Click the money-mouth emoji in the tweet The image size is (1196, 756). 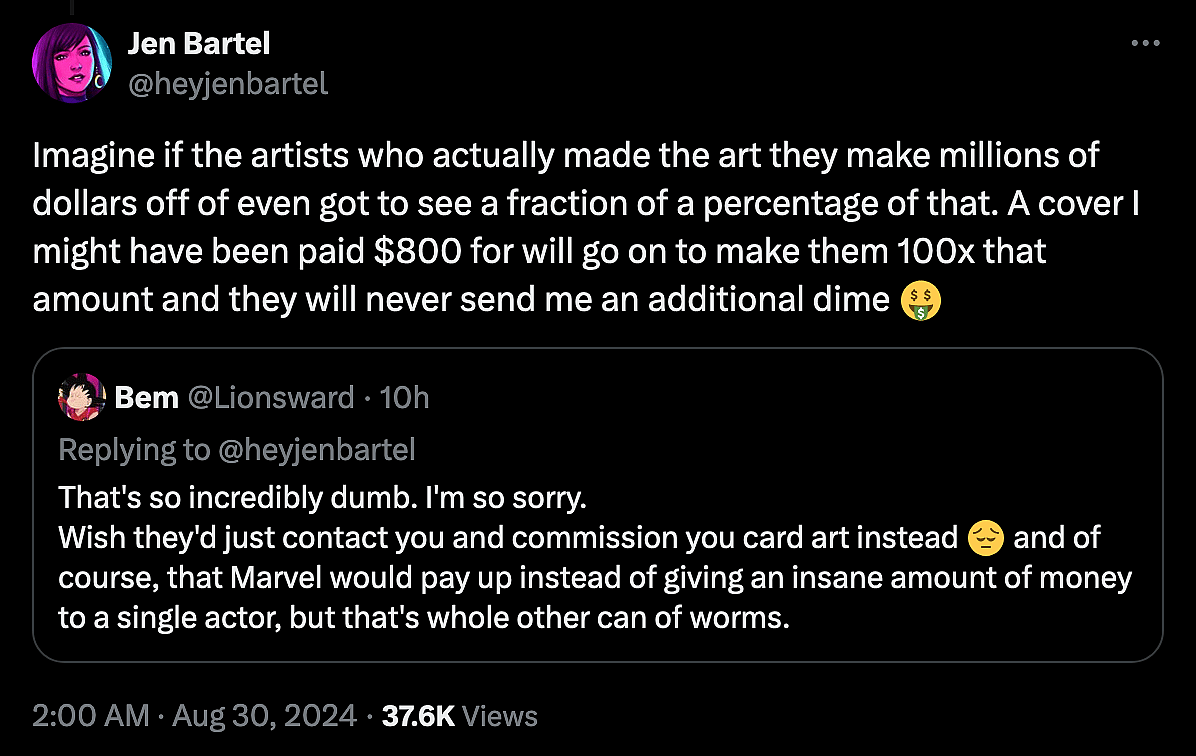(920, 300)
